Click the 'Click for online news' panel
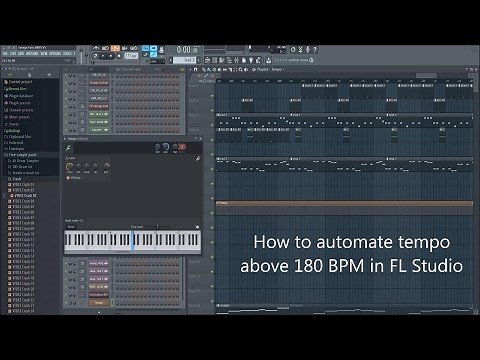480x360 pixels. tap(293, 60)
